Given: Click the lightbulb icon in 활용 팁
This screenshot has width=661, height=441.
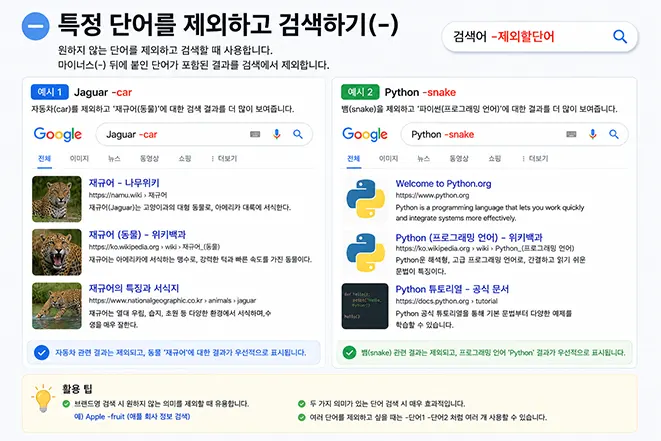Looking at the screenshot, I should coord(43,398).
